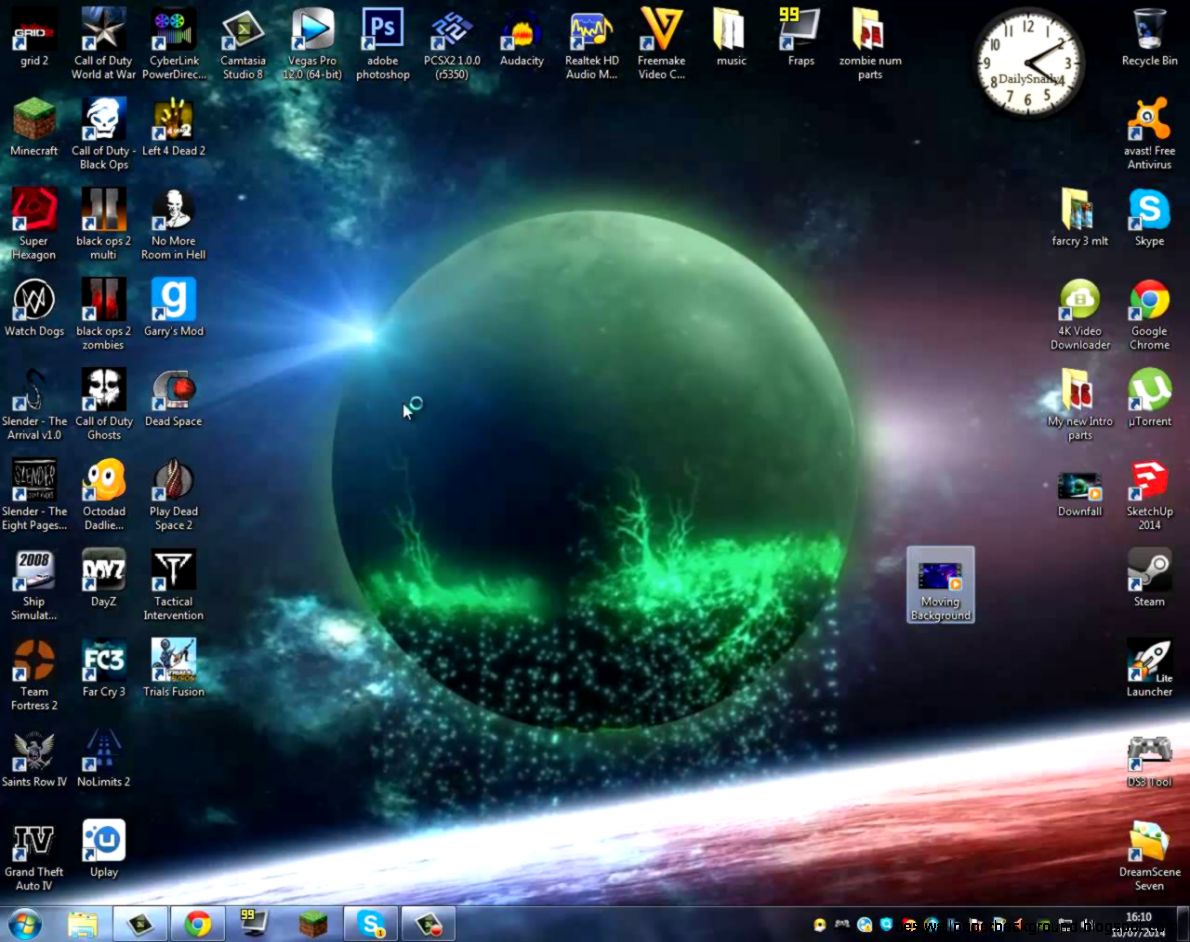Open avast! Free Antivirus shortcut
This screenshot has width=1190, height=942.
tap(1149, 133)
